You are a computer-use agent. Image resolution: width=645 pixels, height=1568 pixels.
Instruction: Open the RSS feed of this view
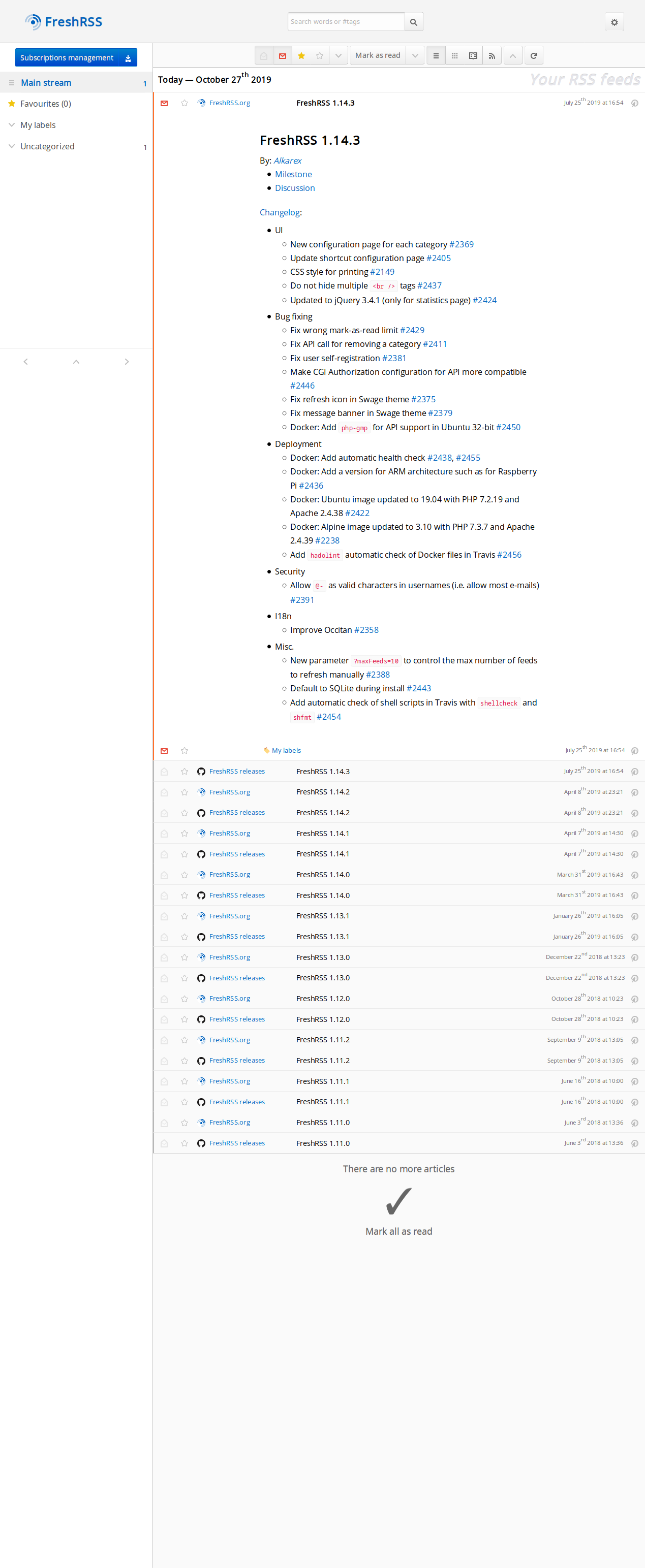[x=492, y=56]
